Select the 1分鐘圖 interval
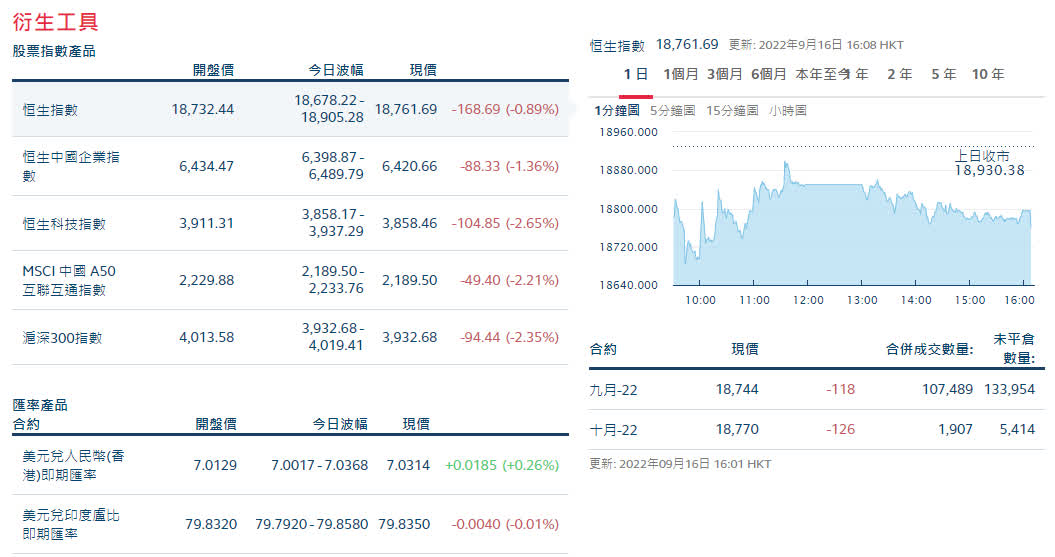 [x=616, y=110]
